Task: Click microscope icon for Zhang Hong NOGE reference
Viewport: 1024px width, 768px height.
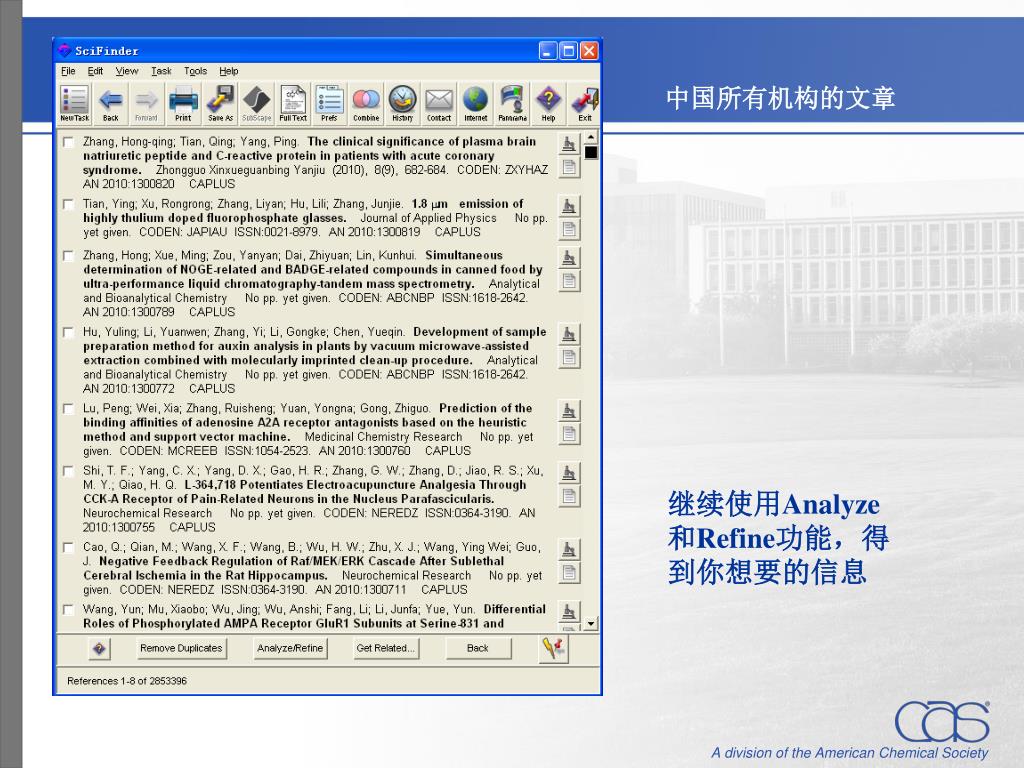Action: click(569, 258)
